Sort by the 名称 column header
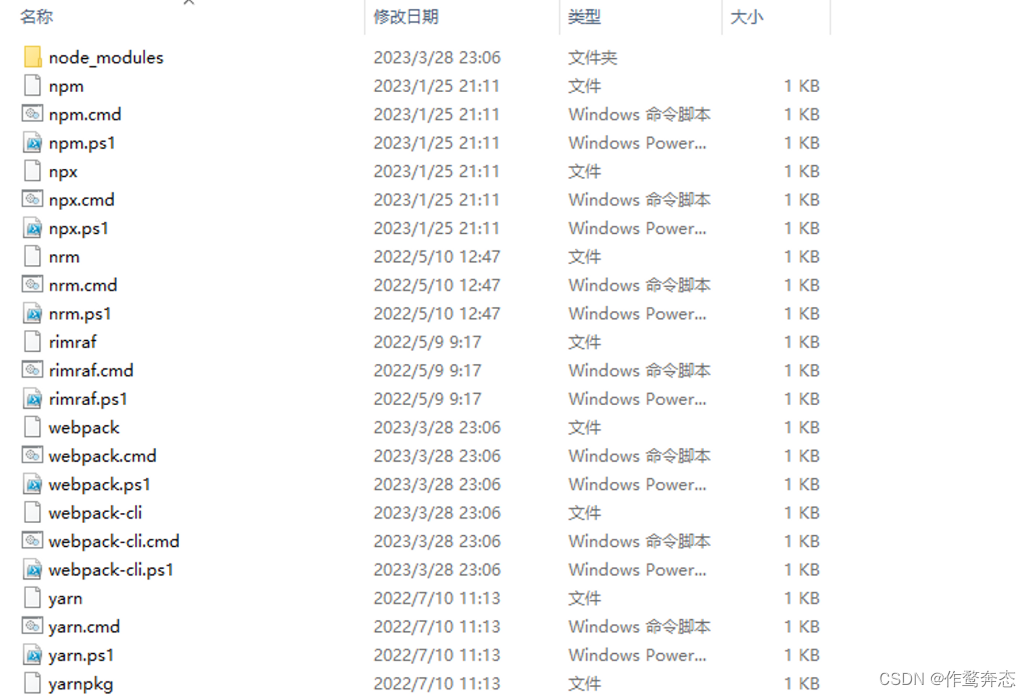1031x697 pixels. pos(36,16)
